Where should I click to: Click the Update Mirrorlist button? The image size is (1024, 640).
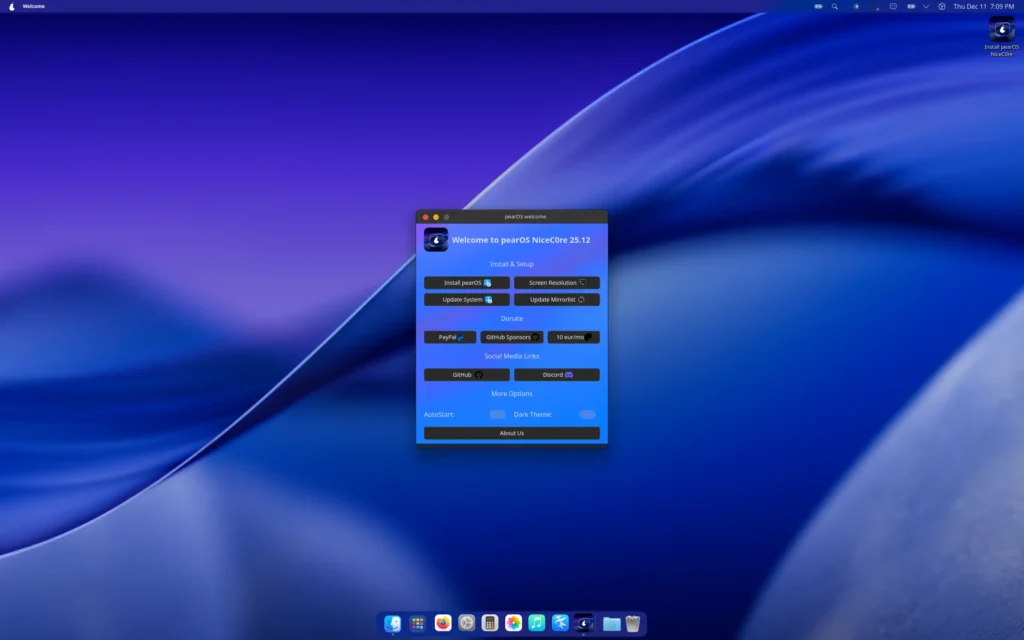pos(557,299)
